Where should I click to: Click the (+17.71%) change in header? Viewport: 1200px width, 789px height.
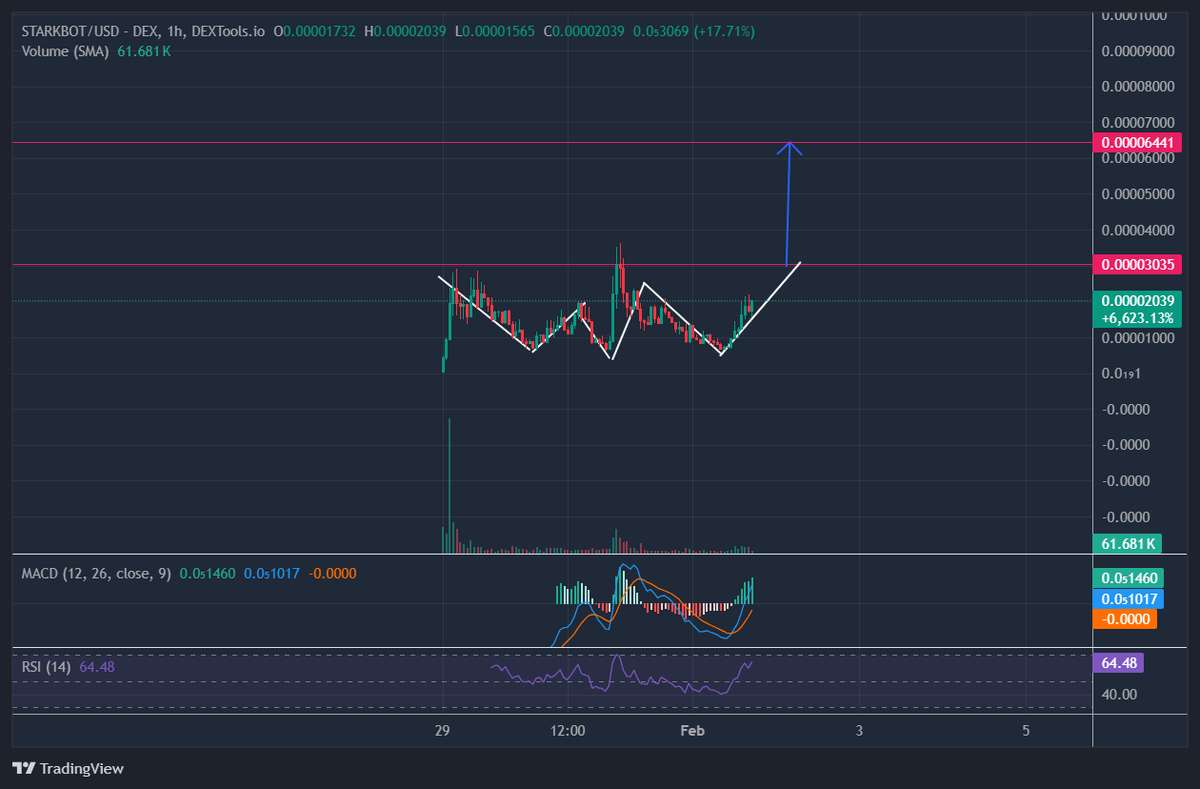click(723, 32)
